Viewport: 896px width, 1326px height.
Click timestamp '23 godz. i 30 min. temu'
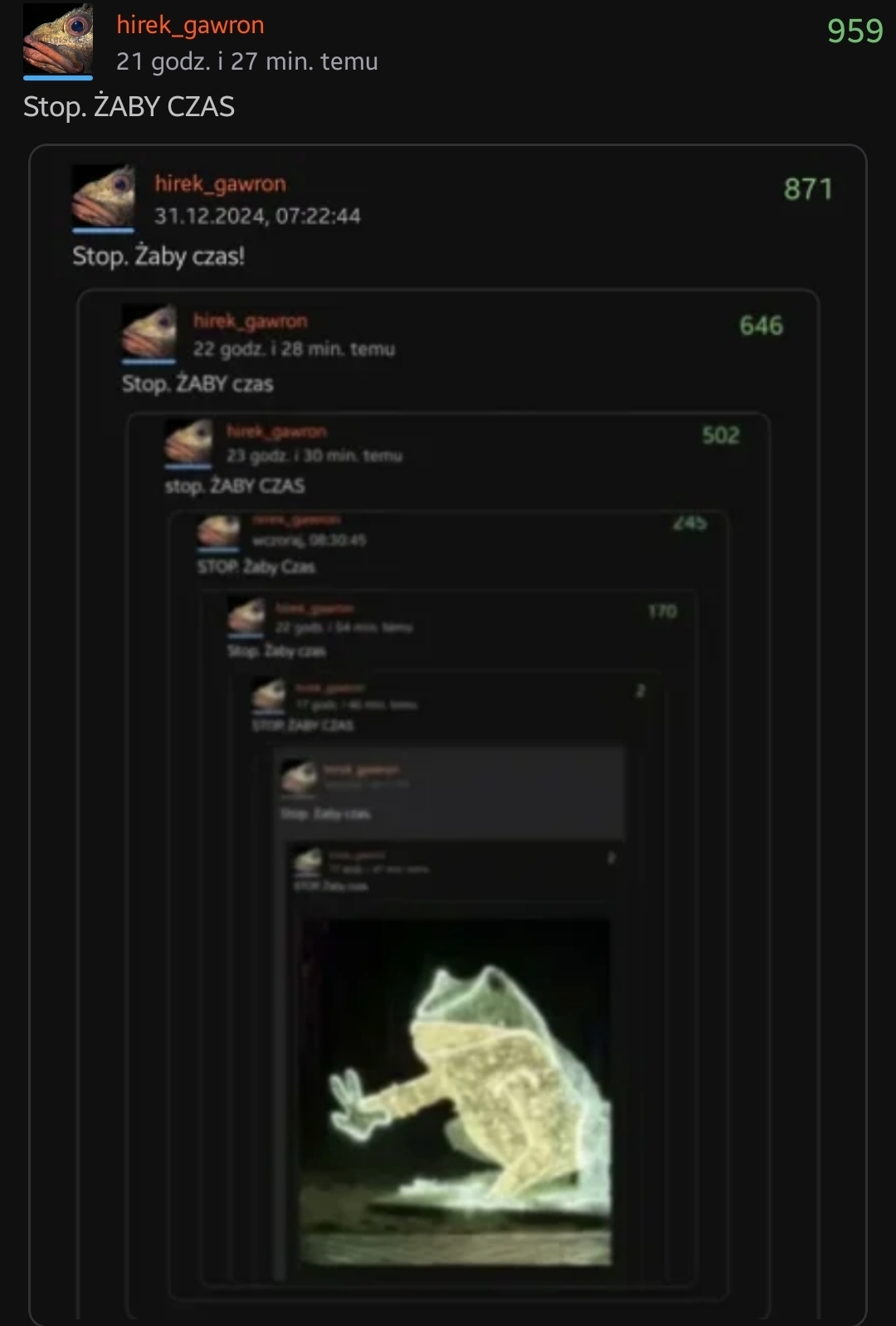click(x=314, y=456)
